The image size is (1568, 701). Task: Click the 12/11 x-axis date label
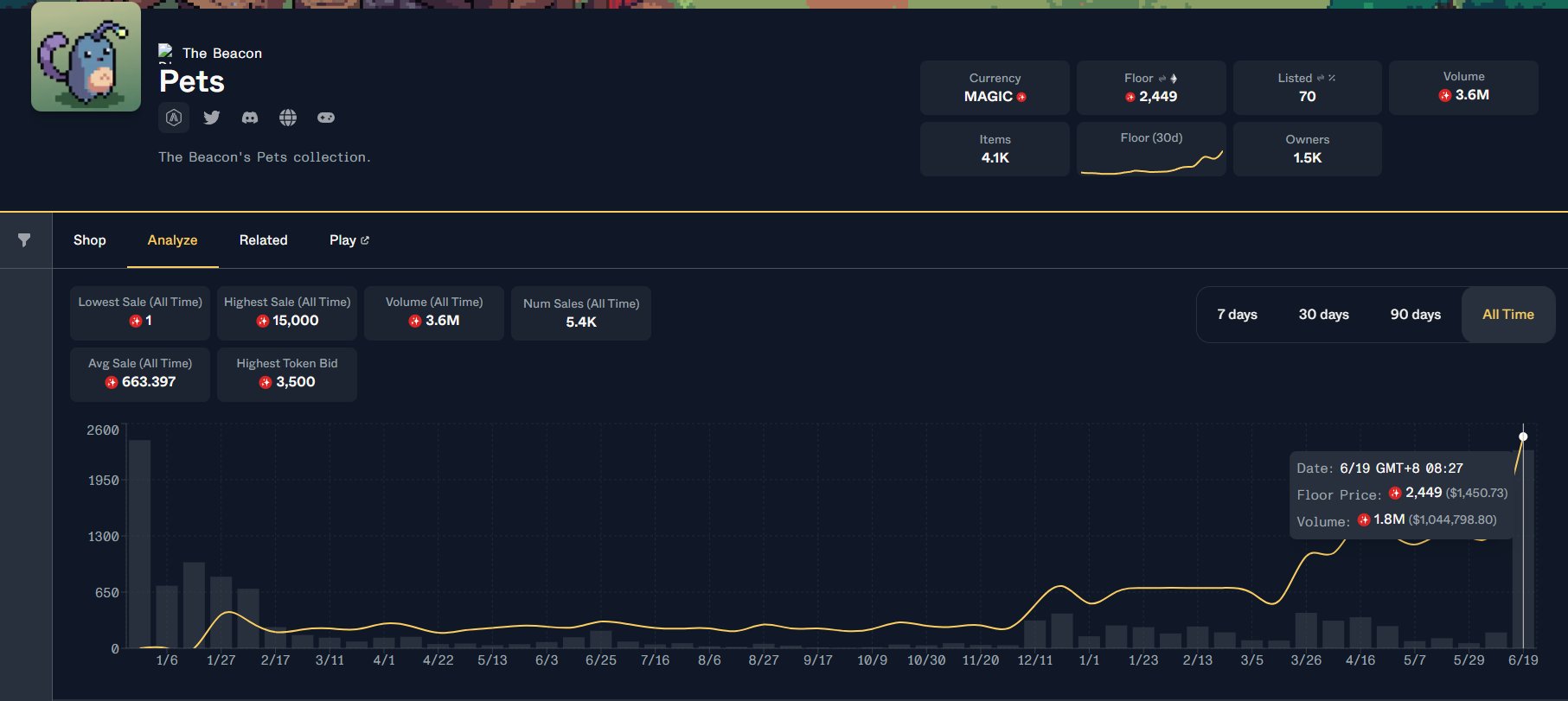click(x=1035, y=660)
